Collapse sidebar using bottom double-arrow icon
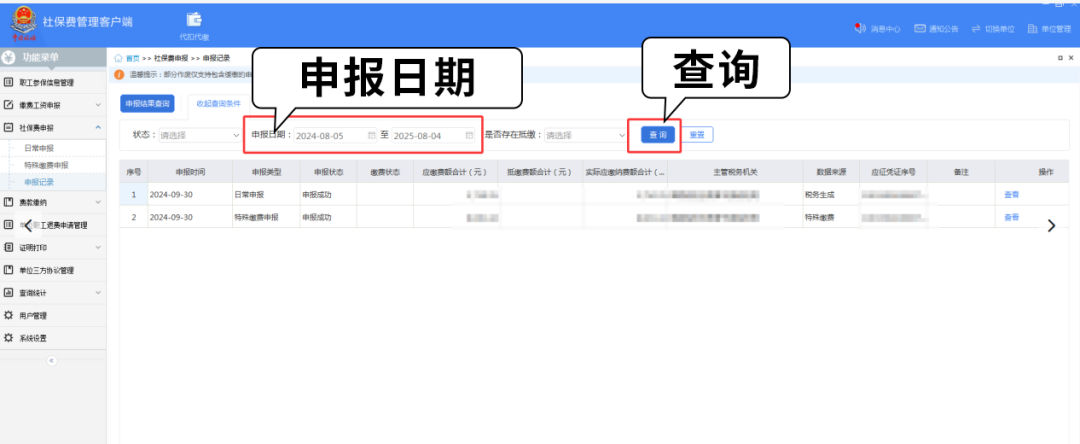This screenshot has height=444, width=1080. coord(52,360)
